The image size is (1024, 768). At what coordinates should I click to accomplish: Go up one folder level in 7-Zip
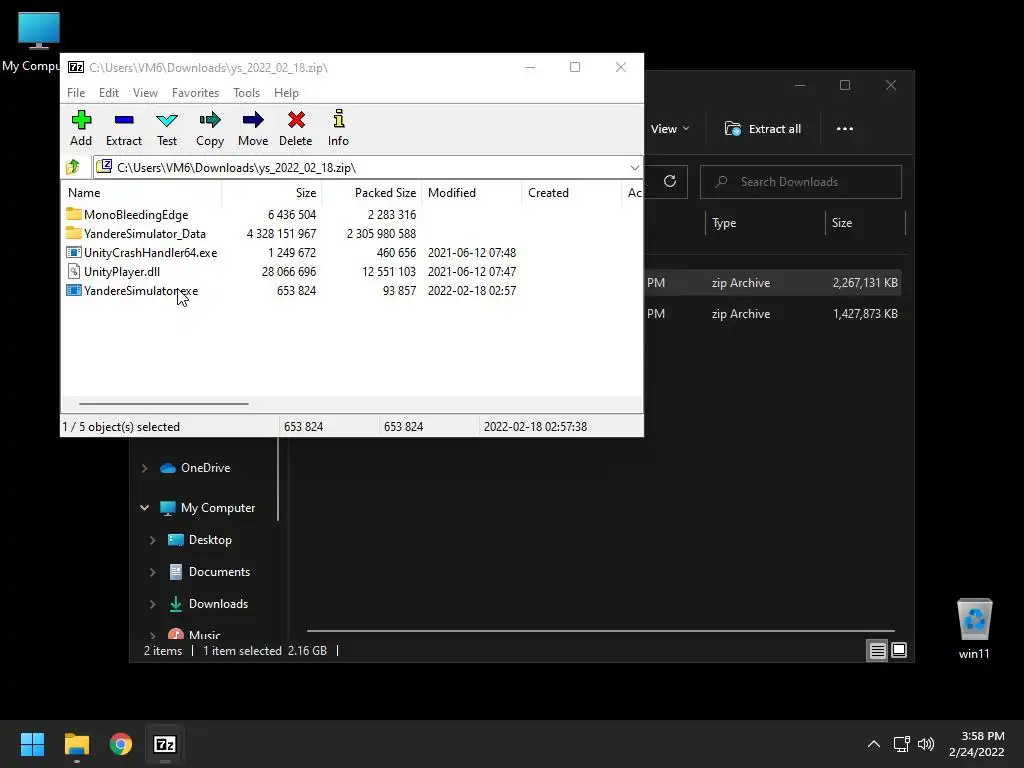pos(73,167)
